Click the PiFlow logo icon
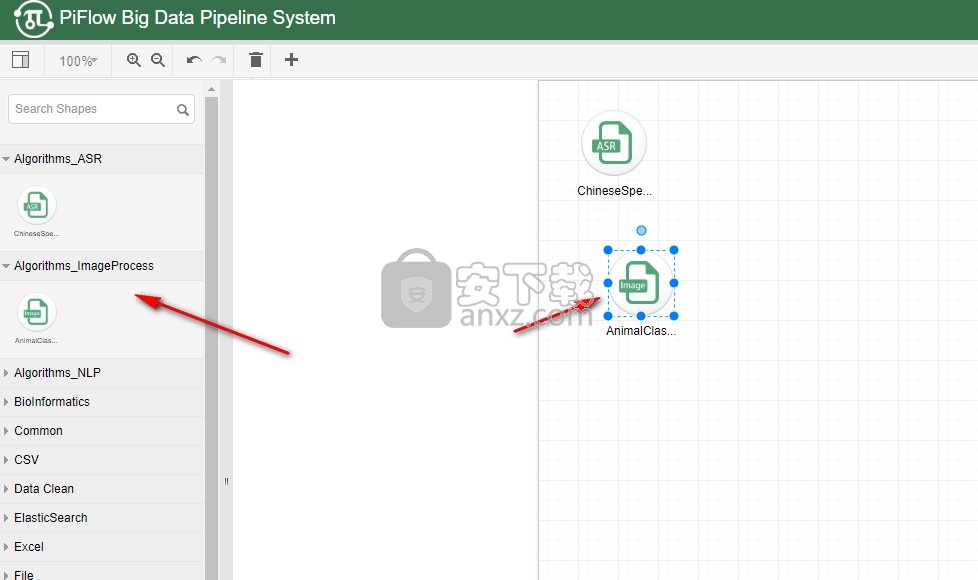978x580 pixels. pyautogui.click(x=33, y=19)
